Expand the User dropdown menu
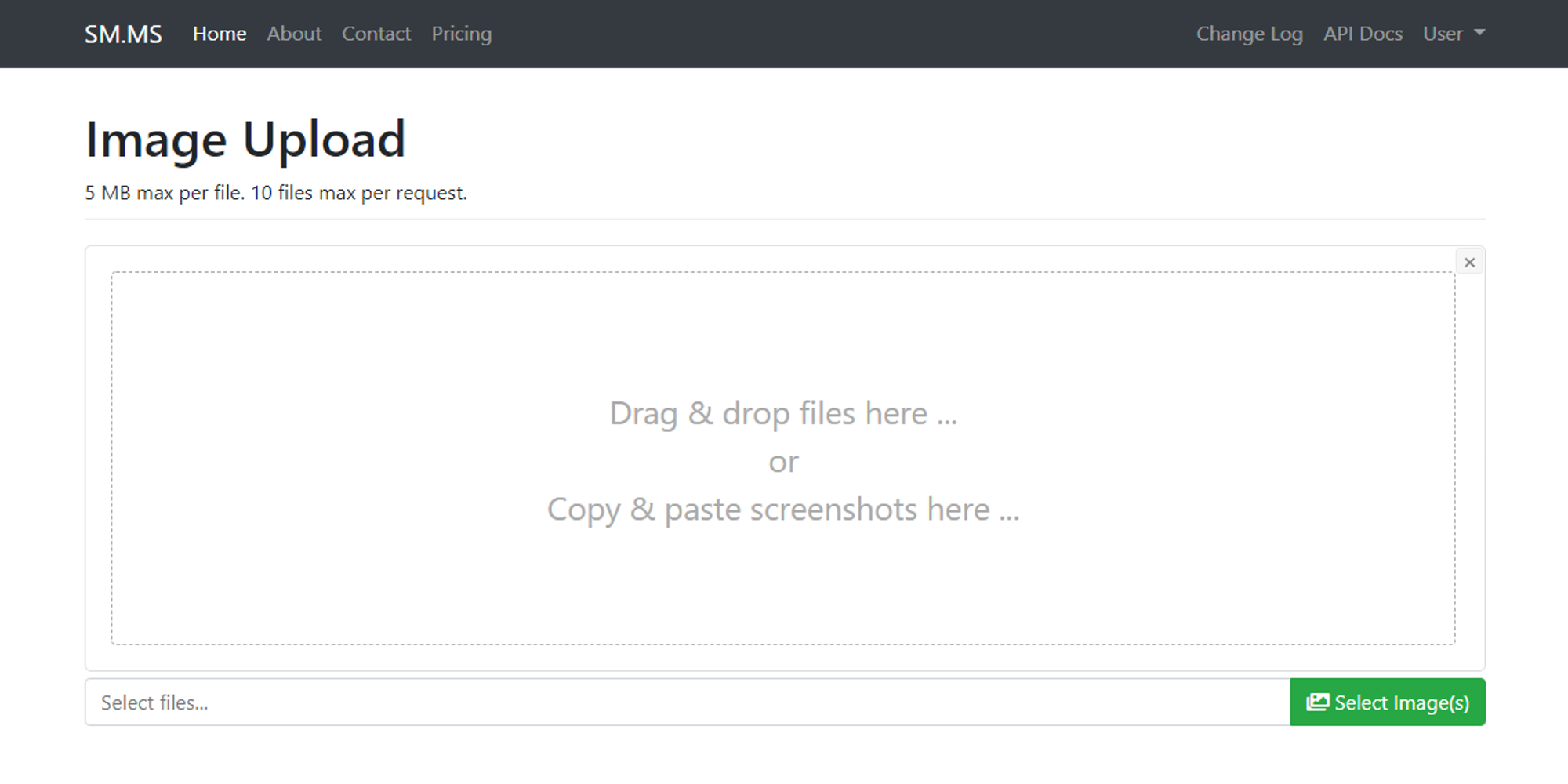The image size is (1568, 784). pos(1454,34)
